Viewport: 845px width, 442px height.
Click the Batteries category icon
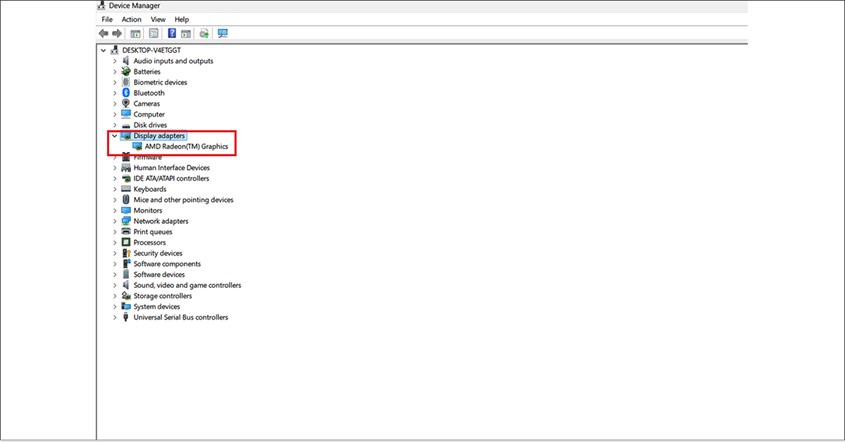click(126, 71)
